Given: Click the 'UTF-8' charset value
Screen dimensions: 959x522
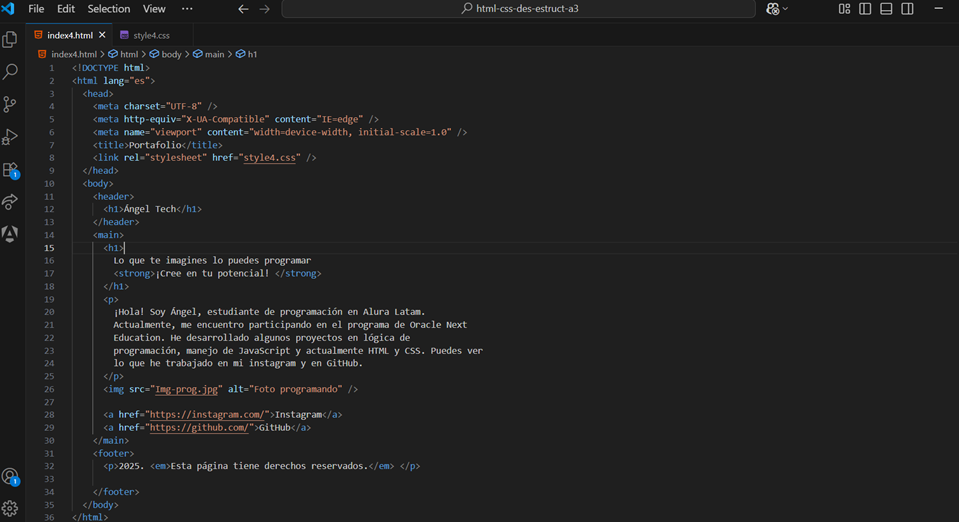Looking at the screenshot, I should click(183, 106).
